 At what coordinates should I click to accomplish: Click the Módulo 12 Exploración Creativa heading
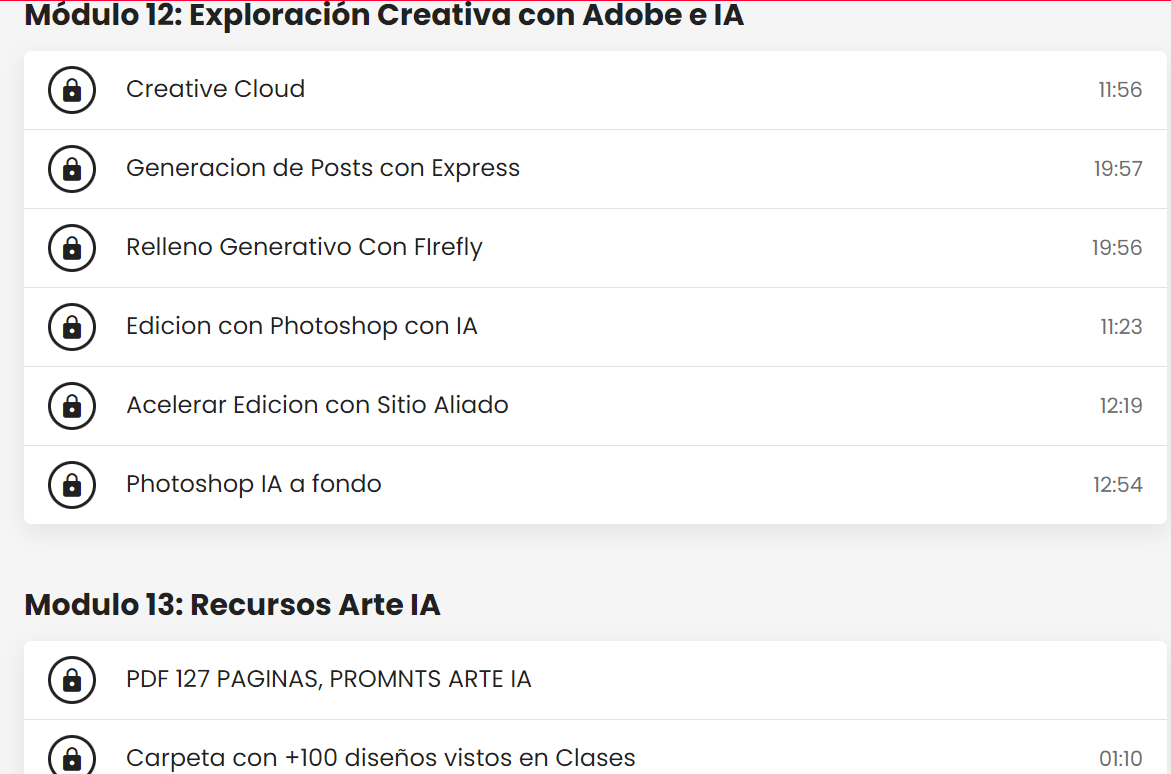[384, 15]
